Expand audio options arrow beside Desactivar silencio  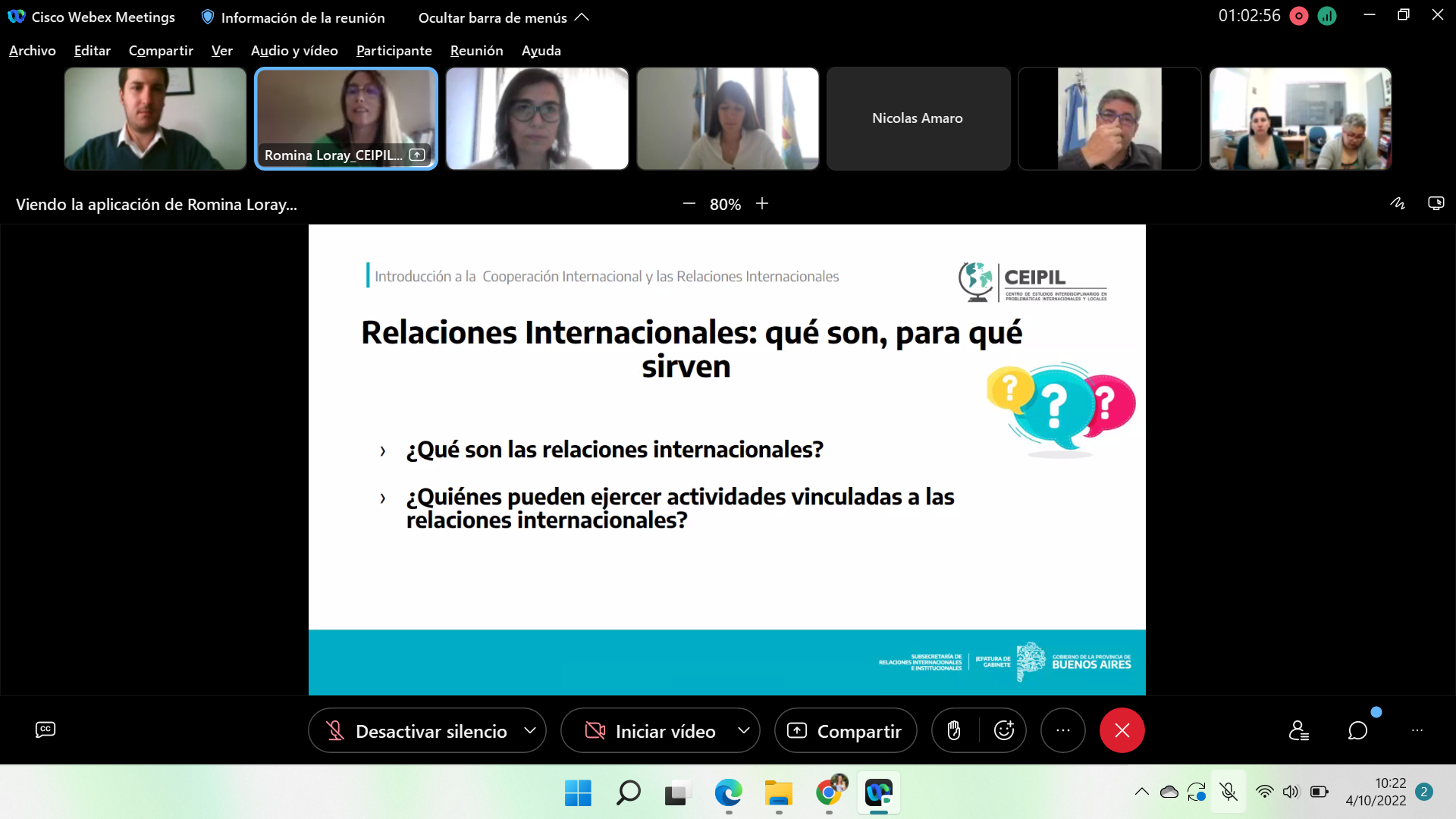[x=530, y=730]
